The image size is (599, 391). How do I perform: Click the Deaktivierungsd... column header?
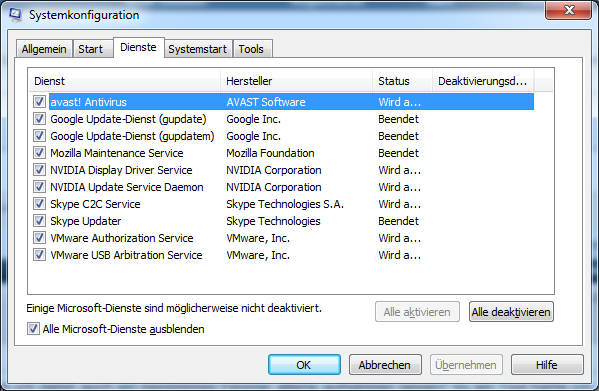[x=483, y=81]
